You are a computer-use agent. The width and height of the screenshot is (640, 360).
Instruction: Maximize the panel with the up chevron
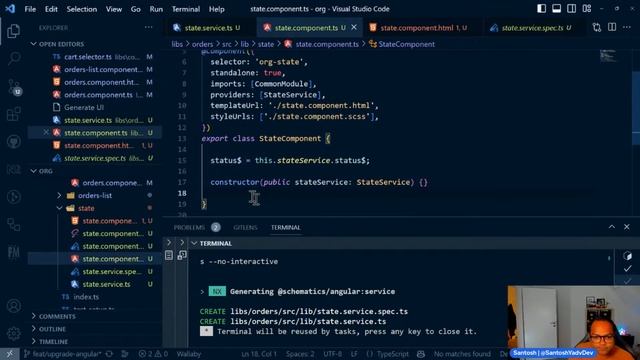coord(611,227)
